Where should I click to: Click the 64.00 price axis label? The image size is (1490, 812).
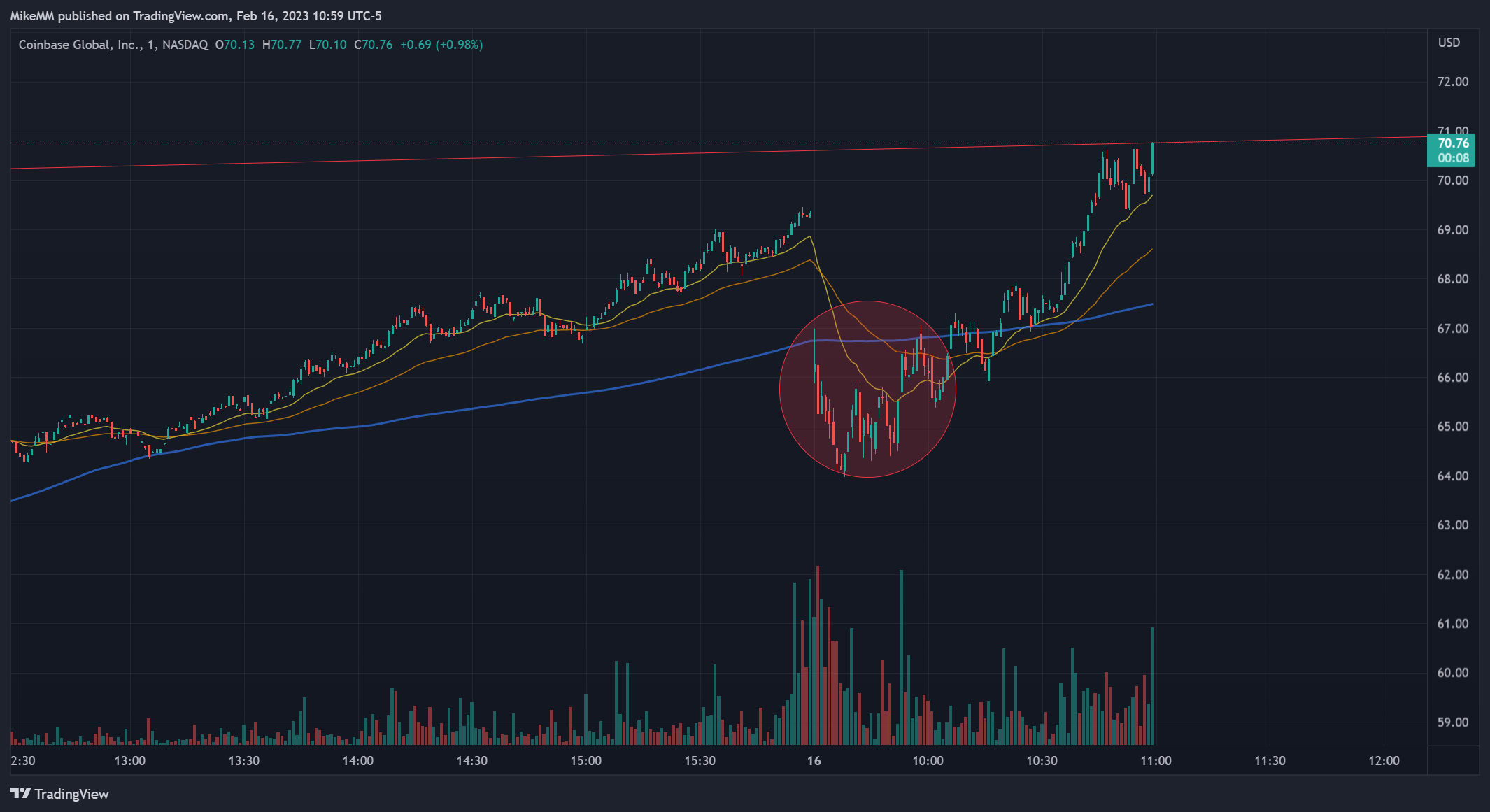[1453, 476]
